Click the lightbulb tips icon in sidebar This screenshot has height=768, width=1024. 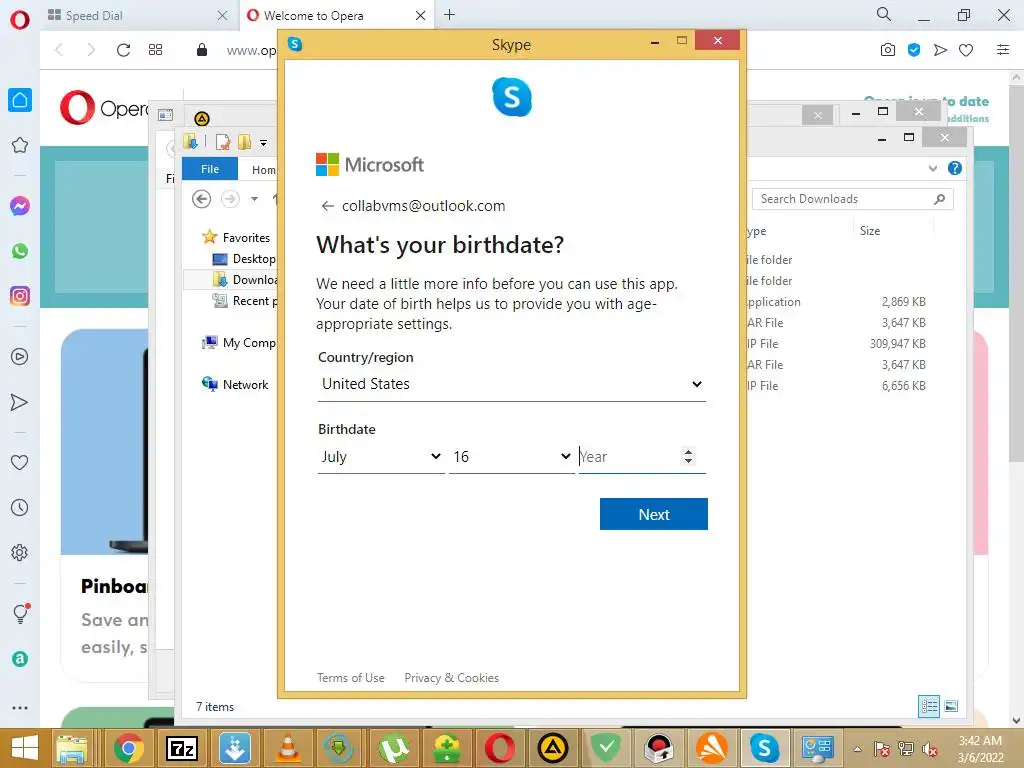[x=20, y=613]
